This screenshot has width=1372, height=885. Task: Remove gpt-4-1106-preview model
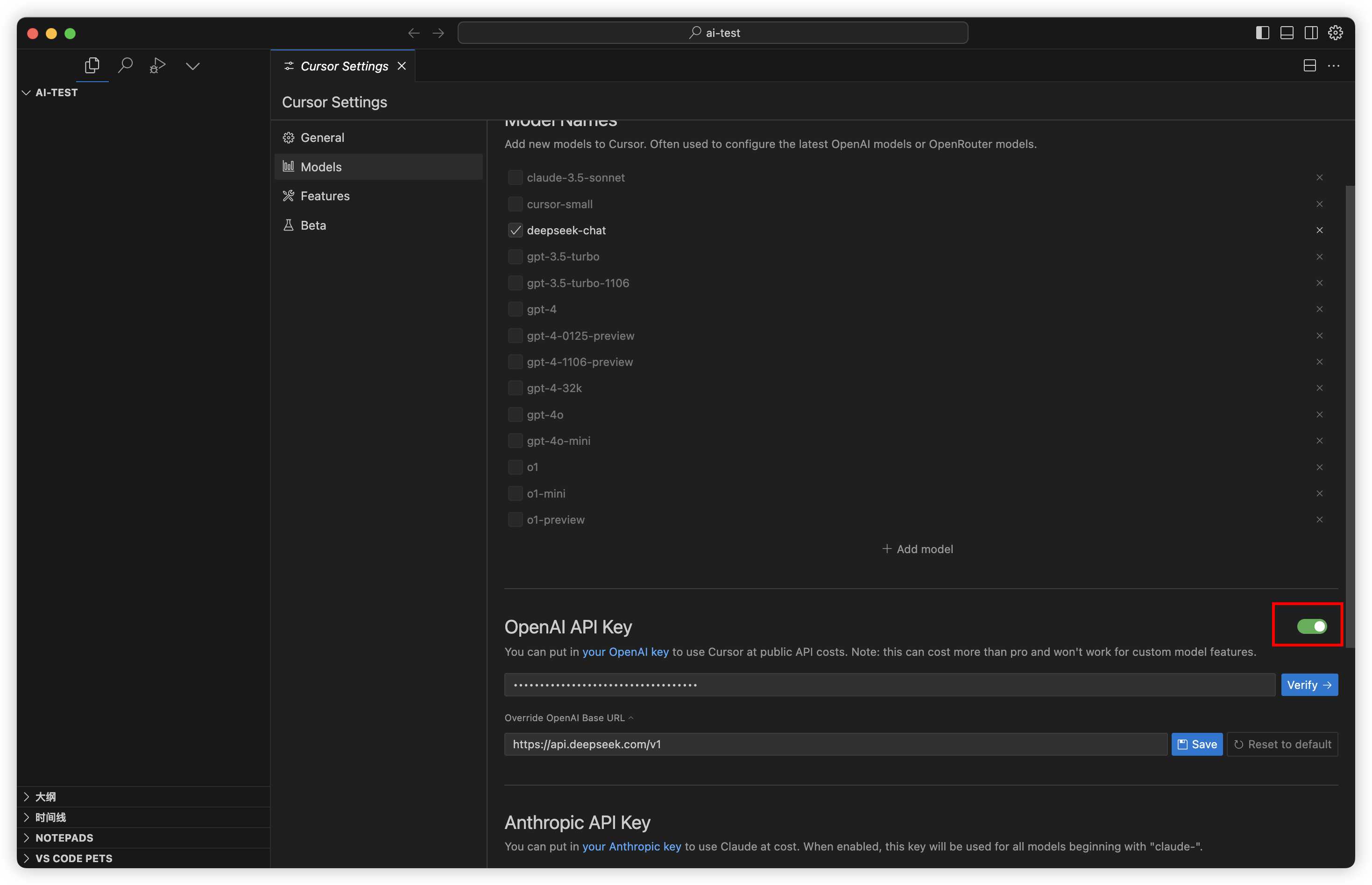coord(1319,362)
